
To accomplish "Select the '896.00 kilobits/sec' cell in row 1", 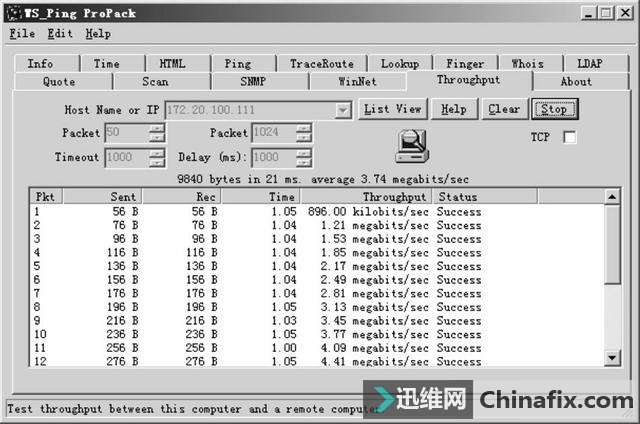I will coord(368,212).
